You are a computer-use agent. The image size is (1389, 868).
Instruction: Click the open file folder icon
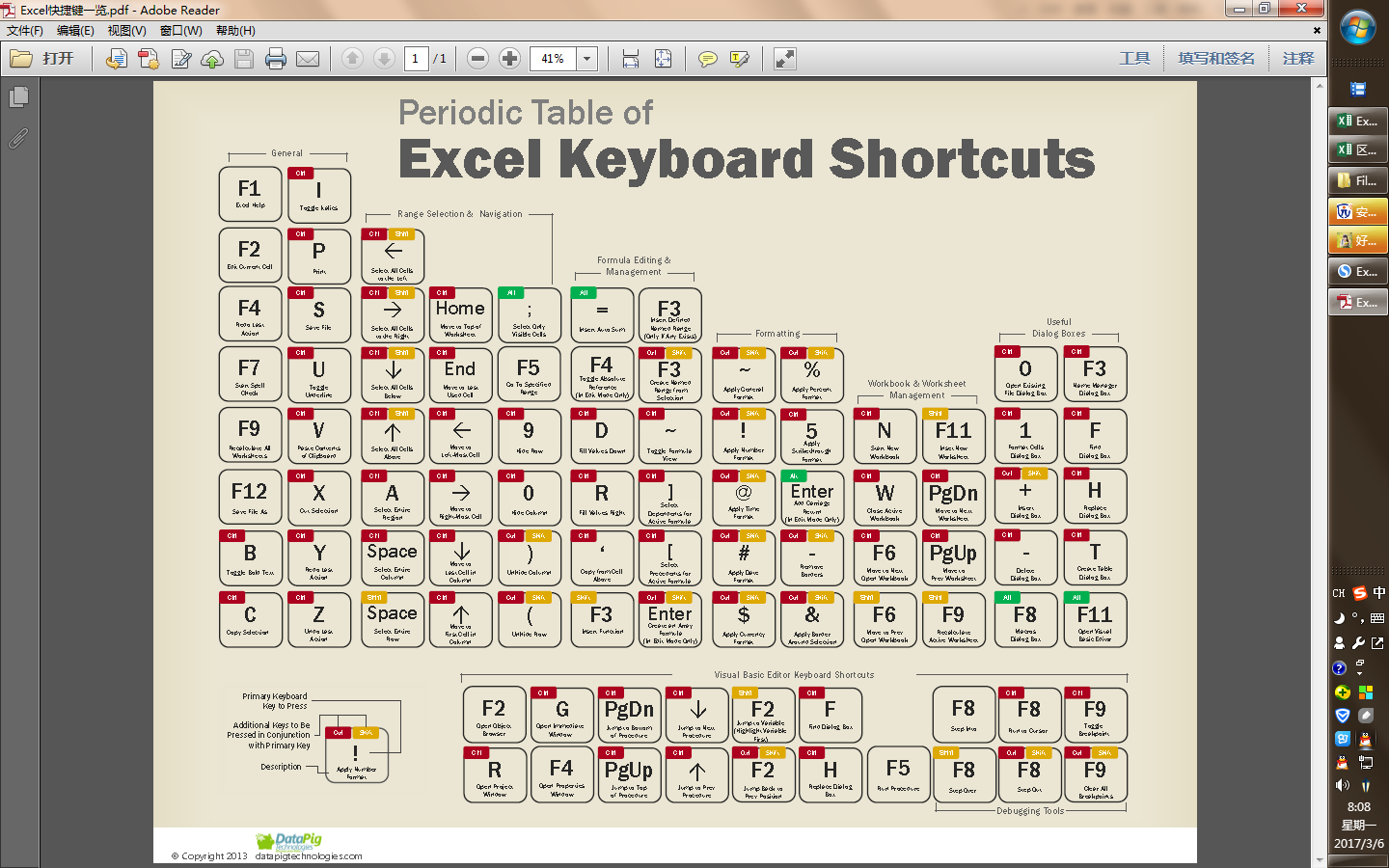[x=21, y=59]
